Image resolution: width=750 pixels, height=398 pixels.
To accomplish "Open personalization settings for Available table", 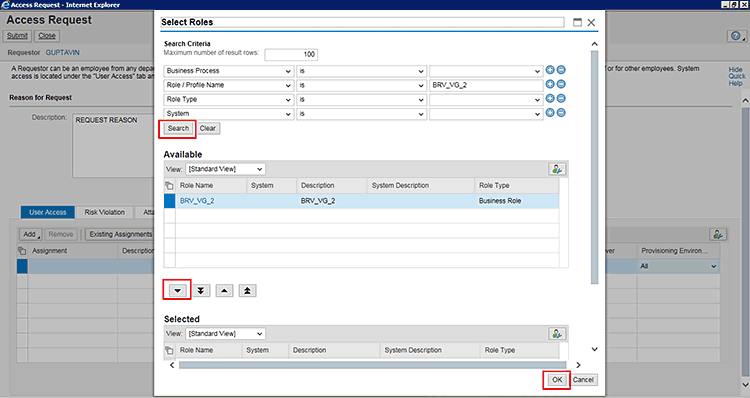I will [x=557, y=169].
